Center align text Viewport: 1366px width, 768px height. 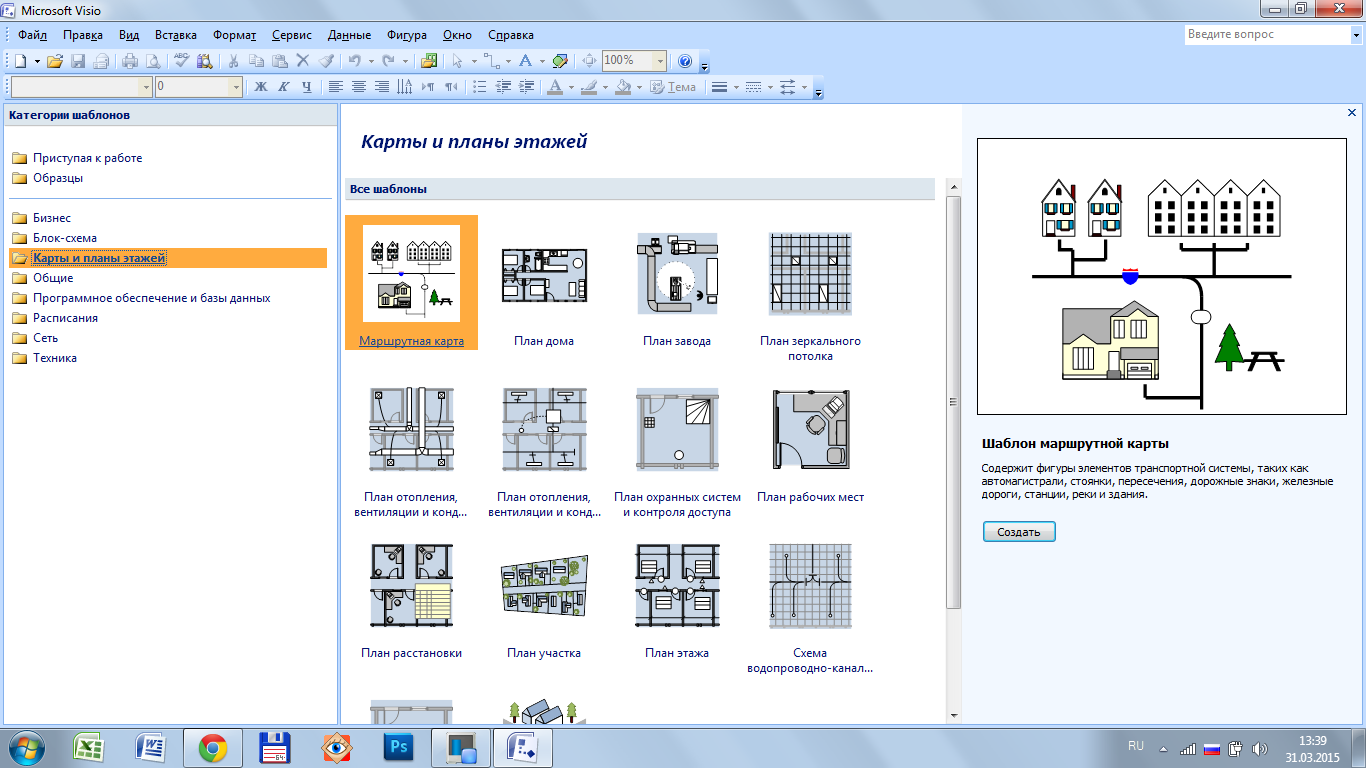(359, 87)
